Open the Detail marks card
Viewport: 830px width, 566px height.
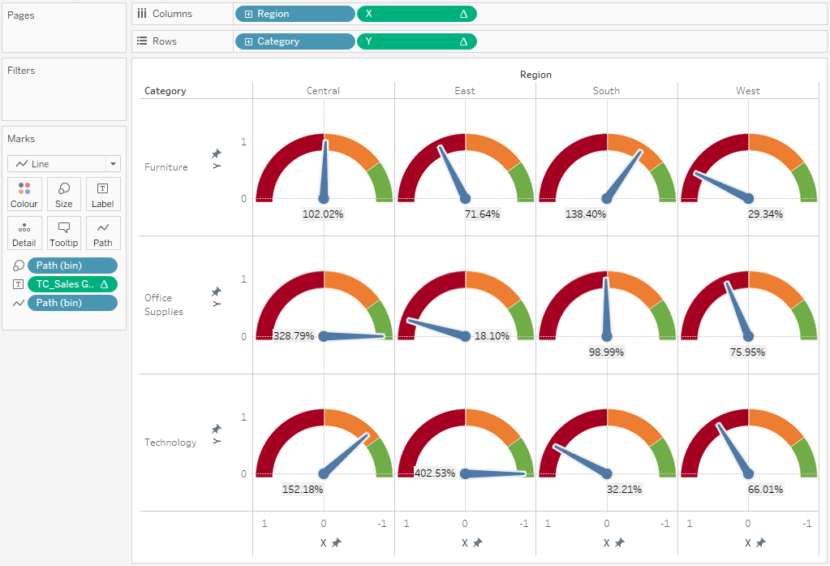click(x=24, y=233)
